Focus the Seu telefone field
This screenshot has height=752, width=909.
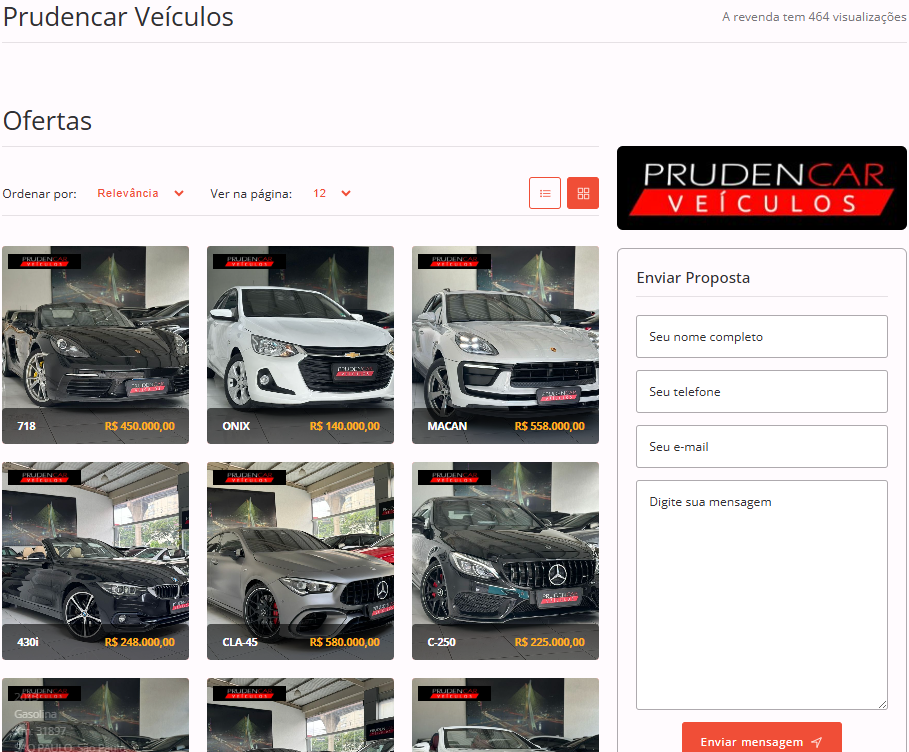[x=761, y=392]
